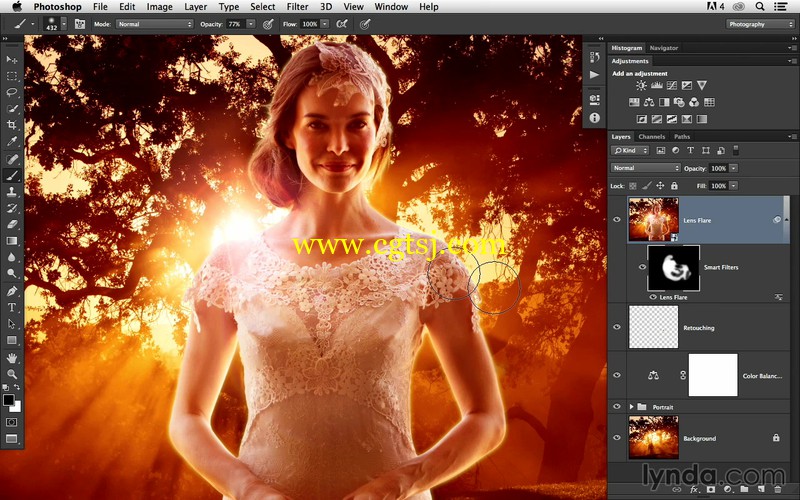Viewport: 800px width, 500px height.
Task: Select the Horizontal Type tool
Action: (x=12, y=308)
